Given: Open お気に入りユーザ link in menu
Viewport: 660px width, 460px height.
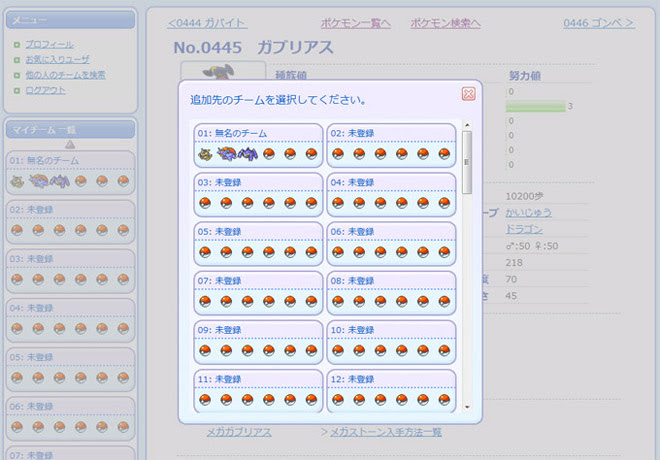Looking at the screenshot, I should tap(57, 59).
